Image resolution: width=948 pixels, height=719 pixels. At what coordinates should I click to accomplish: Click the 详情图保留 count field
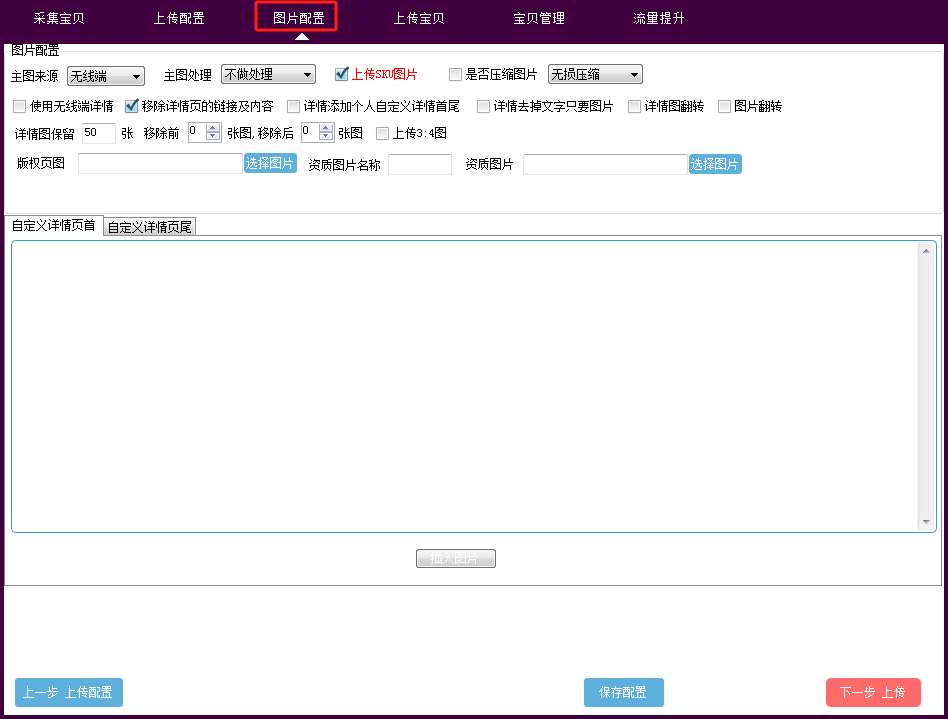tap(99, 133)
